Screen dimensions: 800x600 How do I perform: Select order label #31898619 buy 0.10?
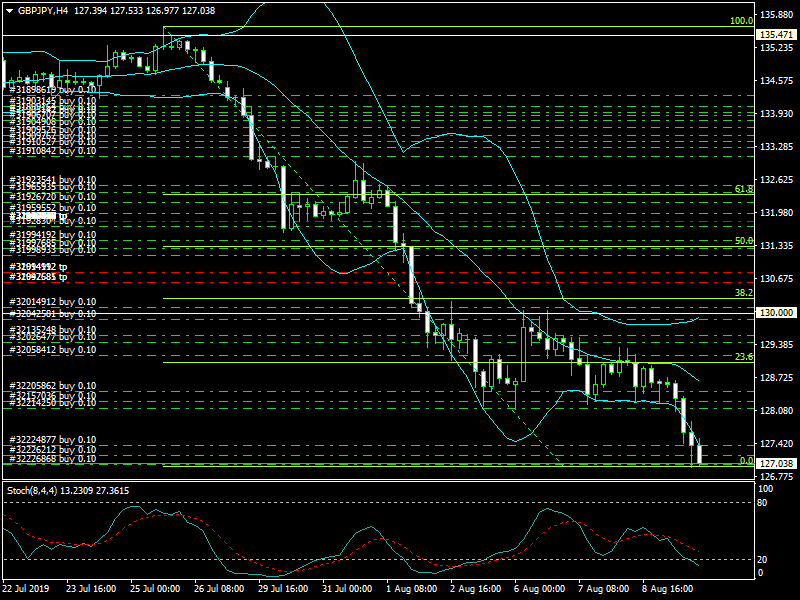coord(53,90)
